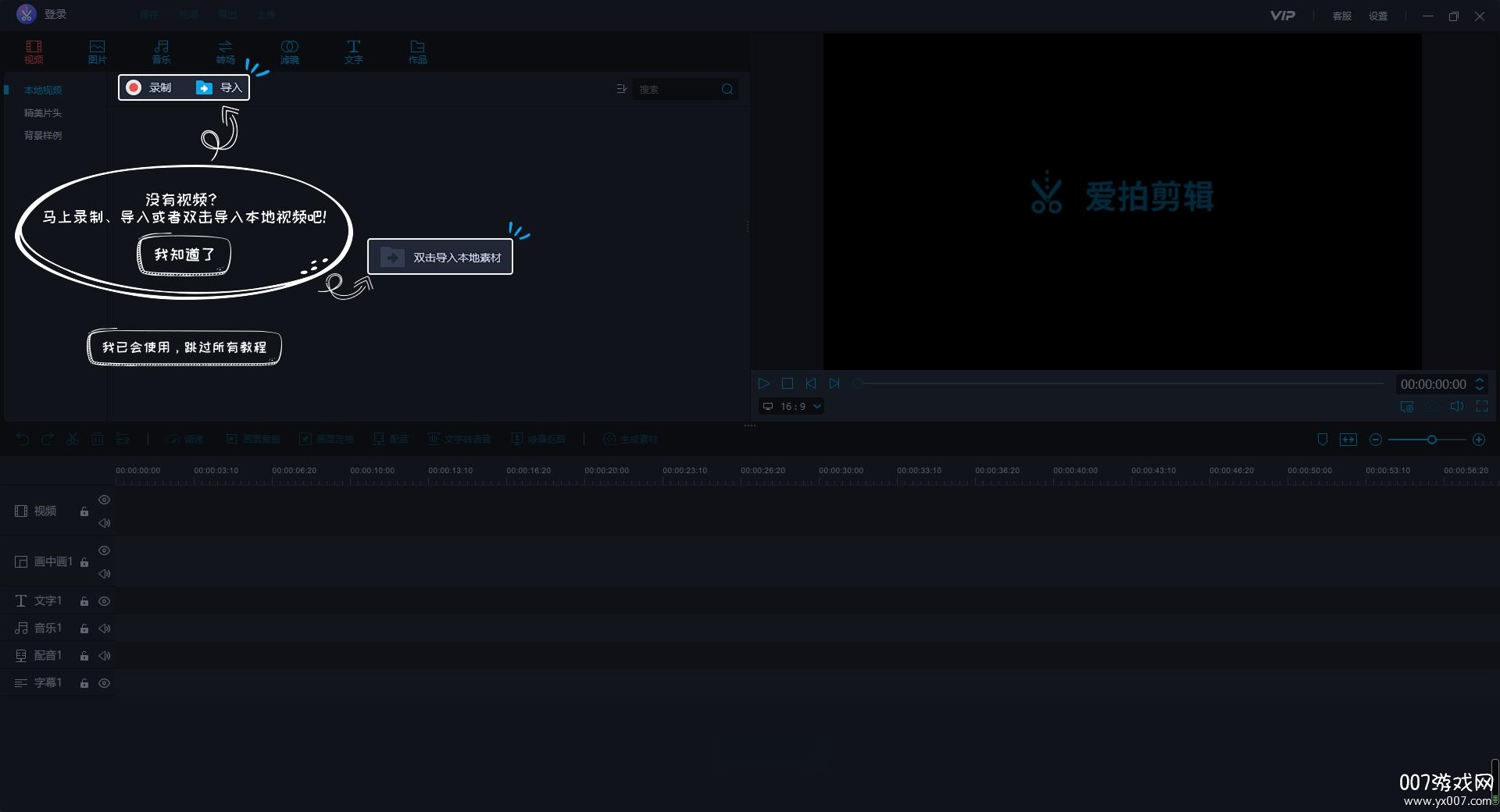Click the app logo avatar

click(27, 14)
